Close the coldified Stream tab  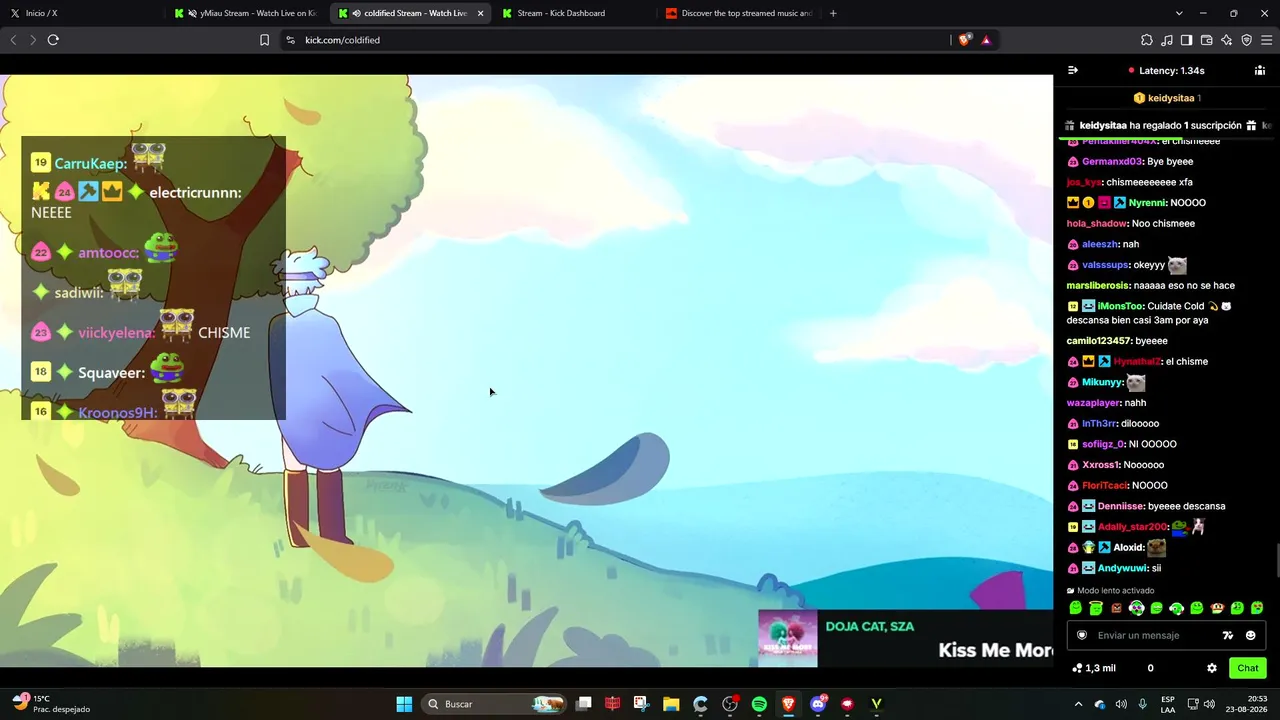pos(481,13)
